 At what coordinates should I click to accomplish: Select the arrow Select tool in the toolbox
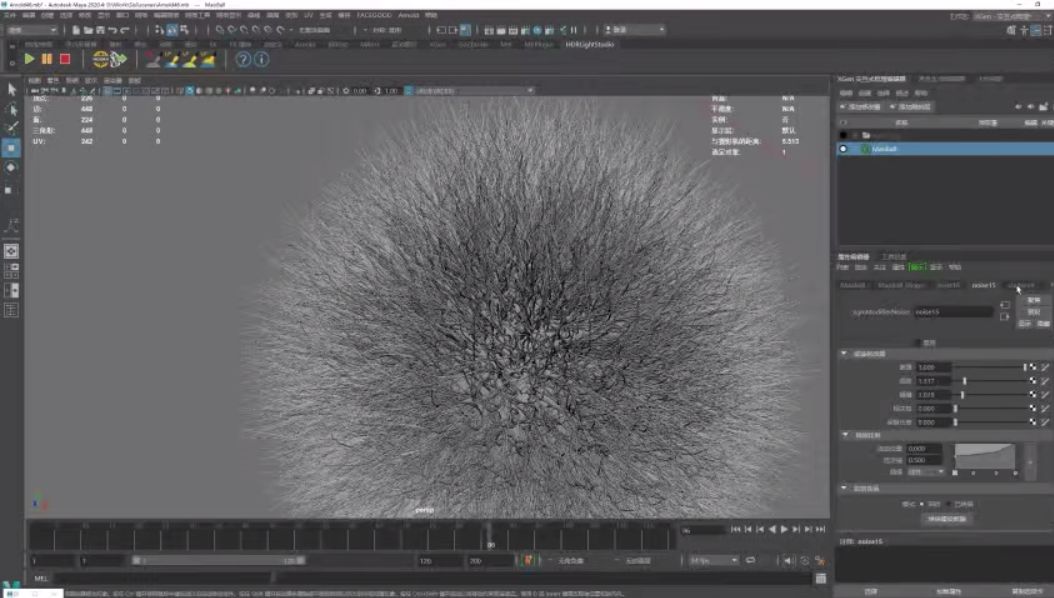pos(11,89)
